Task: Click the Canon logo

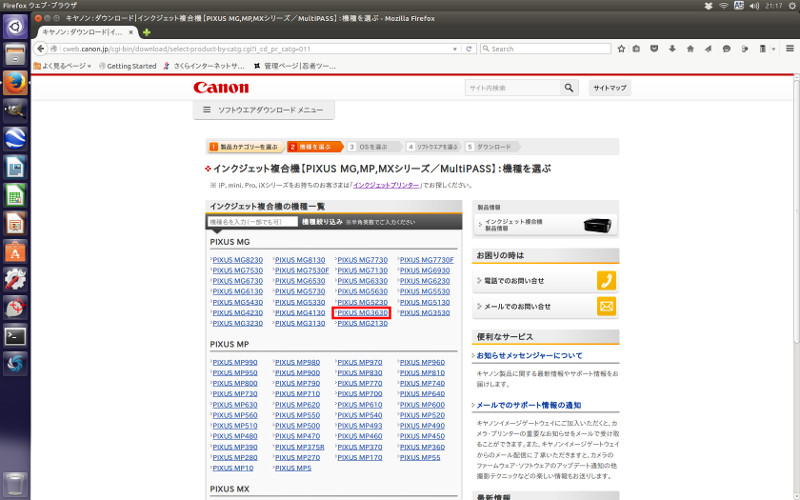Action: [221, 88]
